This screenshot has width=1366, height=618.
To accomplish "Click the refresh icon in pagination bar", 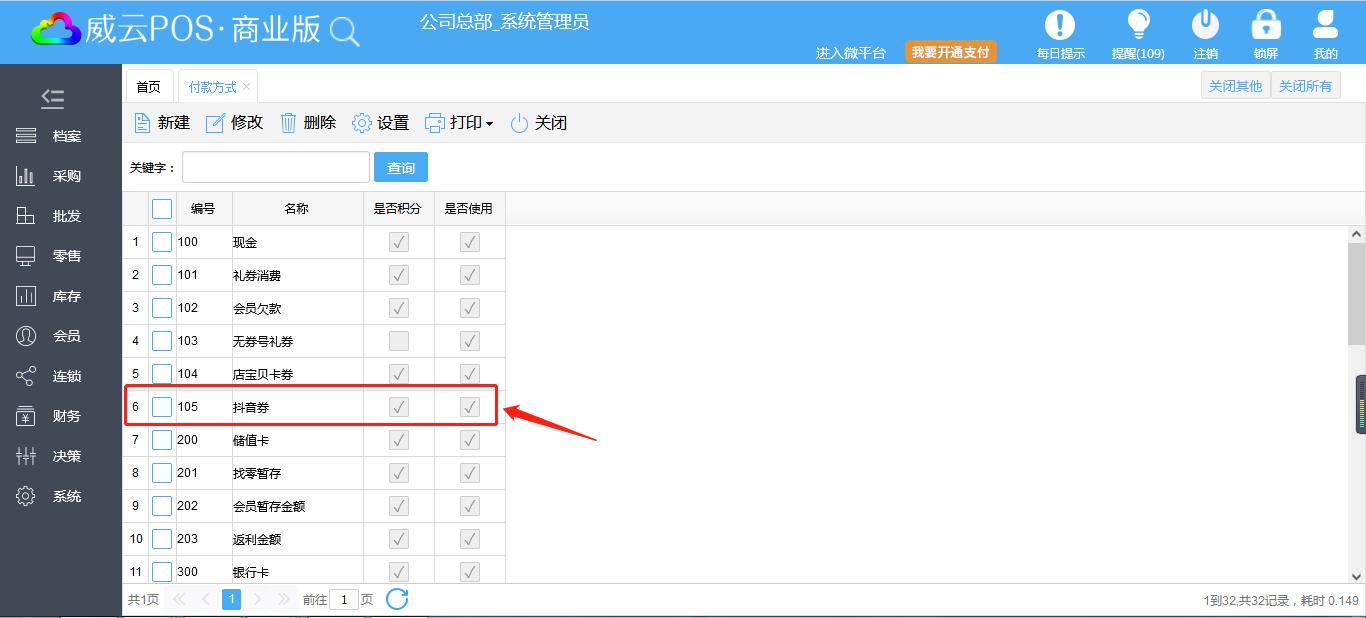I will point(397,599).
